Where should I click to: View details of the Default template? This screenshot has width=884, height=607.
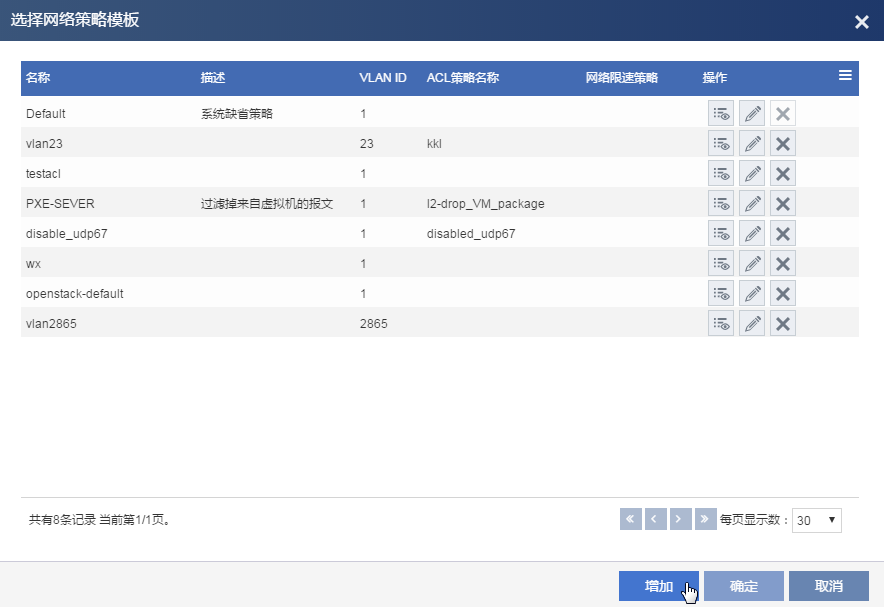click(721, 114)
